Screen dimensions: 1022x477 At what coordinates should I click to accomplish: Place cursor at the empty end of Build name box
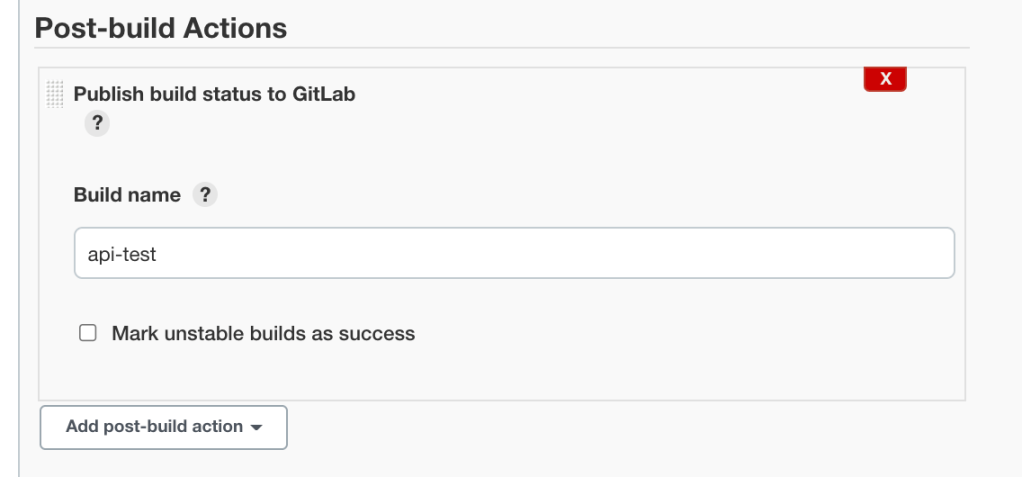click(800, 254)
